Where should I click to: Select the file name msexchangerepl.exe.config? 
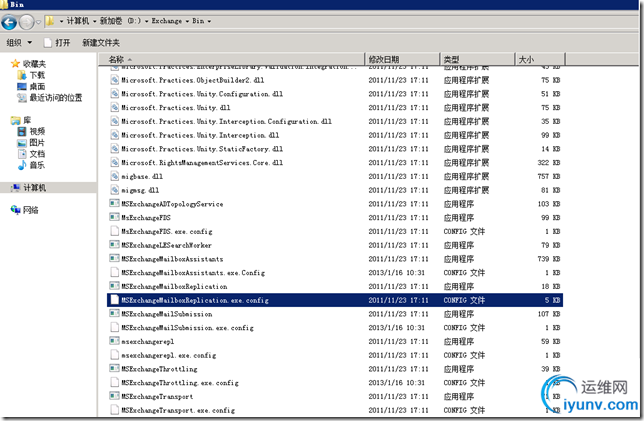coord(168,355)
